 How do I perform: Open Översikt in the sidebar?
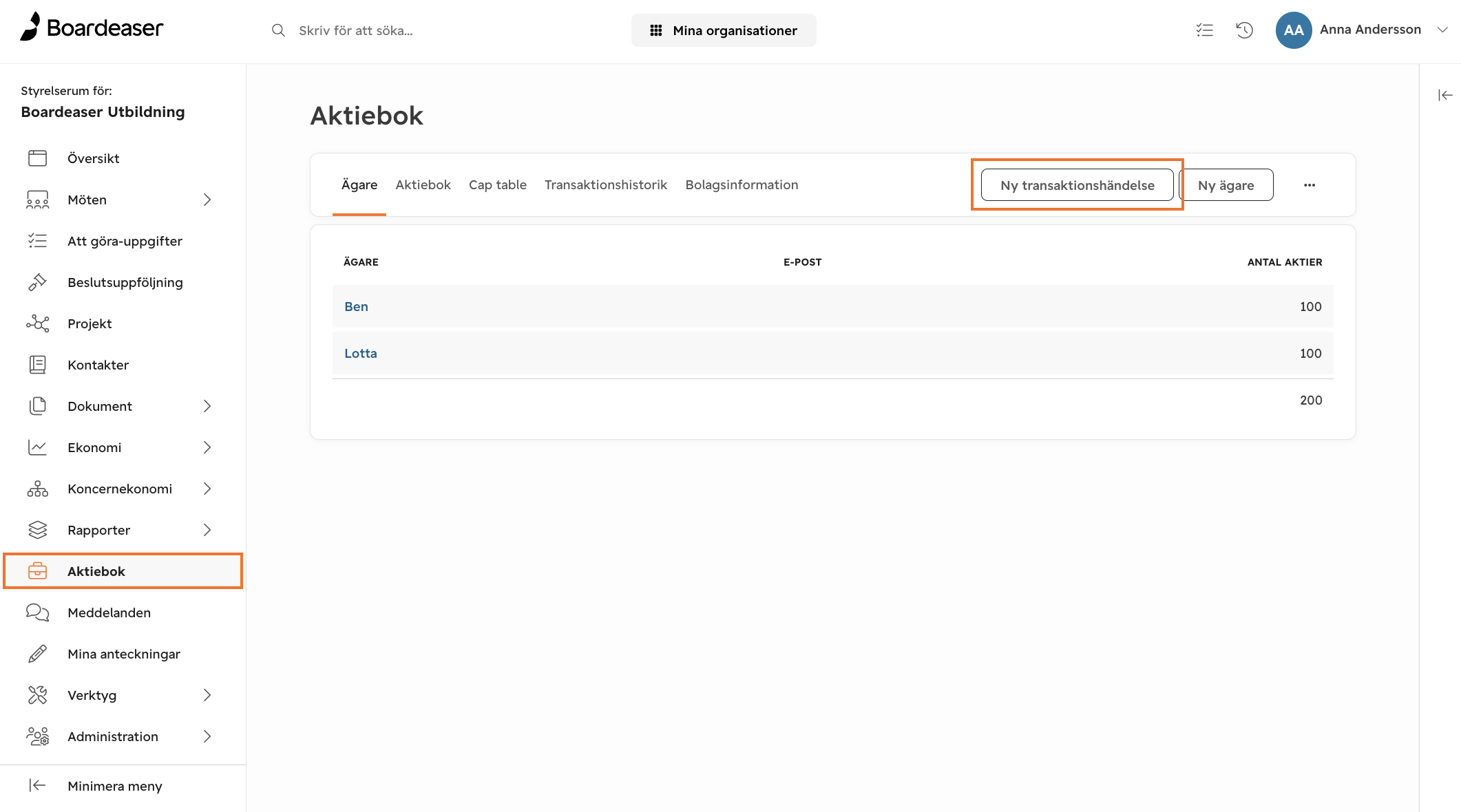click(93, 158)
